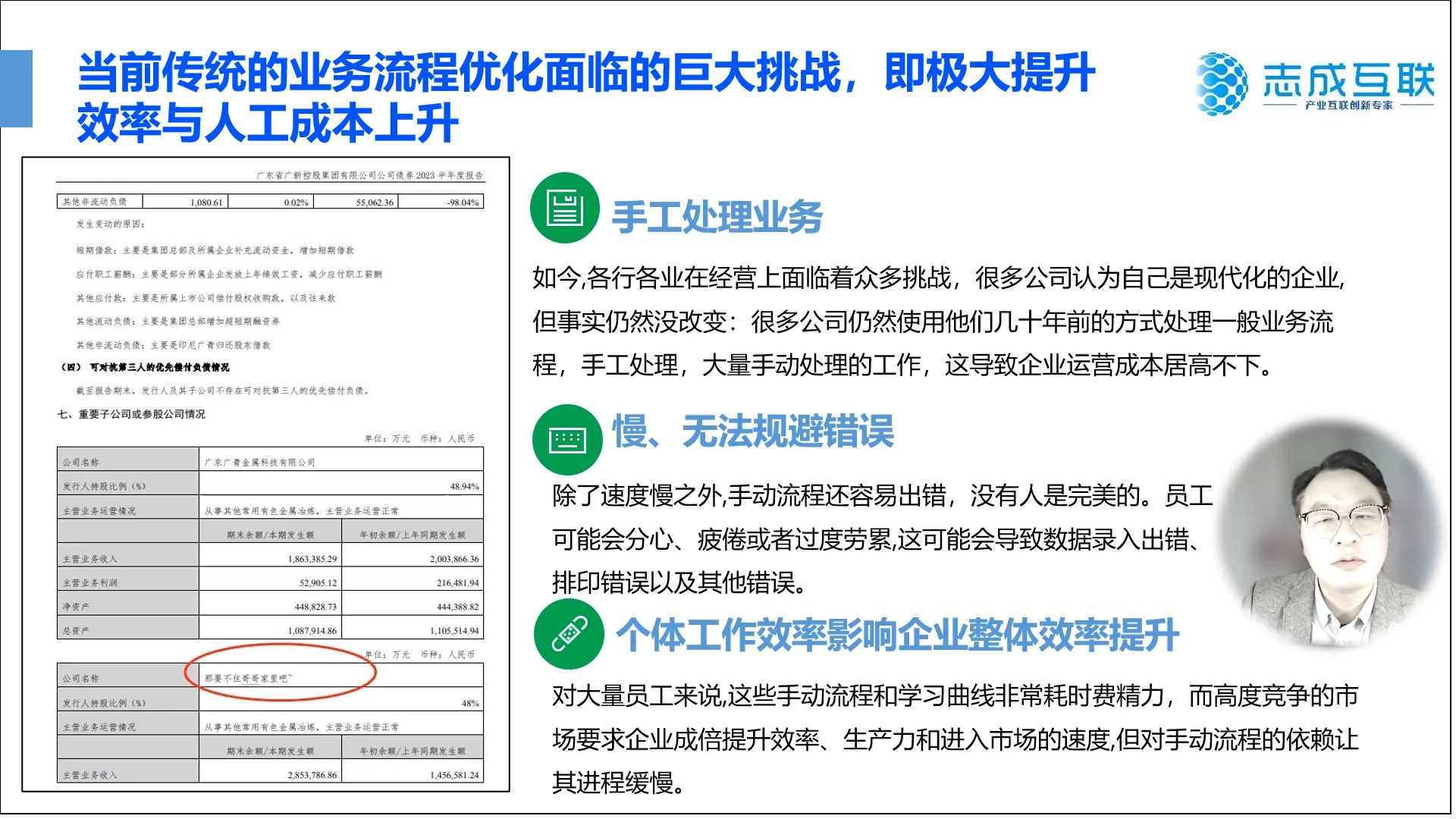Click the paragraph starting 对大量员工来说
The width and height of the screenshot is (1456, 819).
955,739
